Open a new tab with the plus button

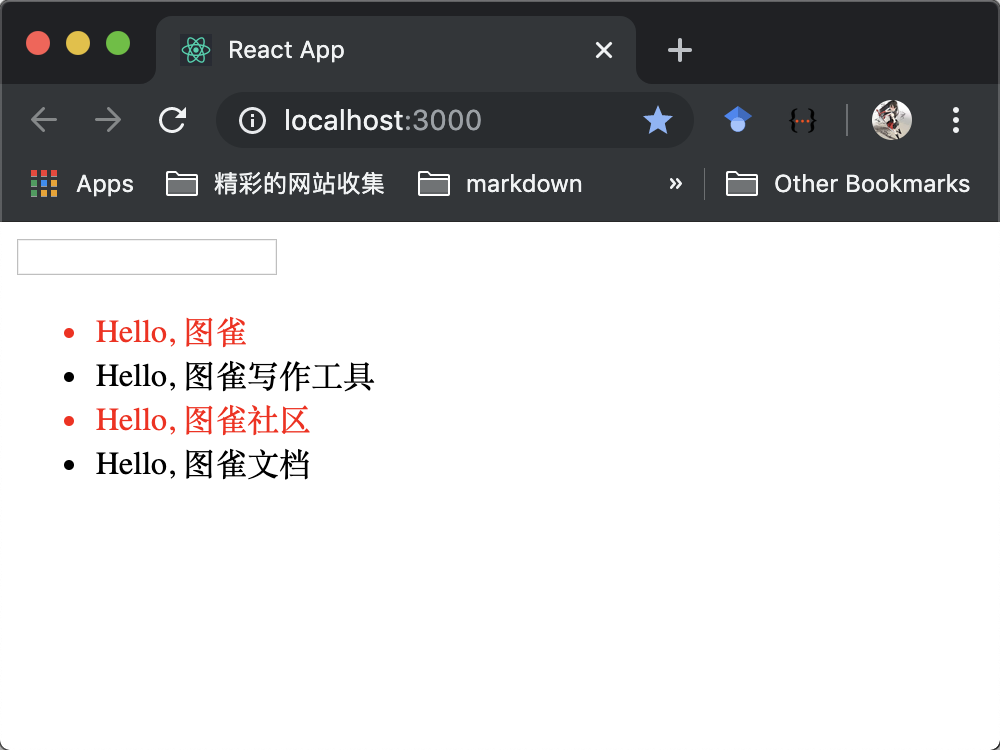point(679,49)
